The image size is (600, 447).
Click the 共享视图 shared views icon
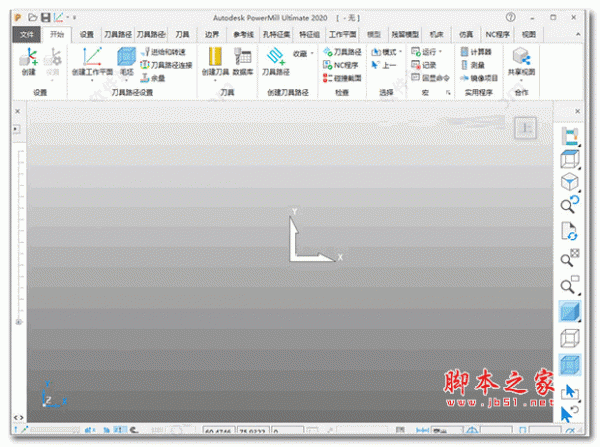tap(521, 61)
